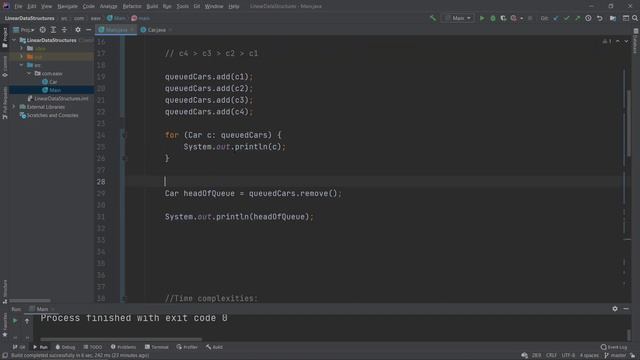Image resolution: width=640 pixels, height=360 pixels.
Task: Switch to the Car.java editor tab
Action: click(x=156, y=30)
